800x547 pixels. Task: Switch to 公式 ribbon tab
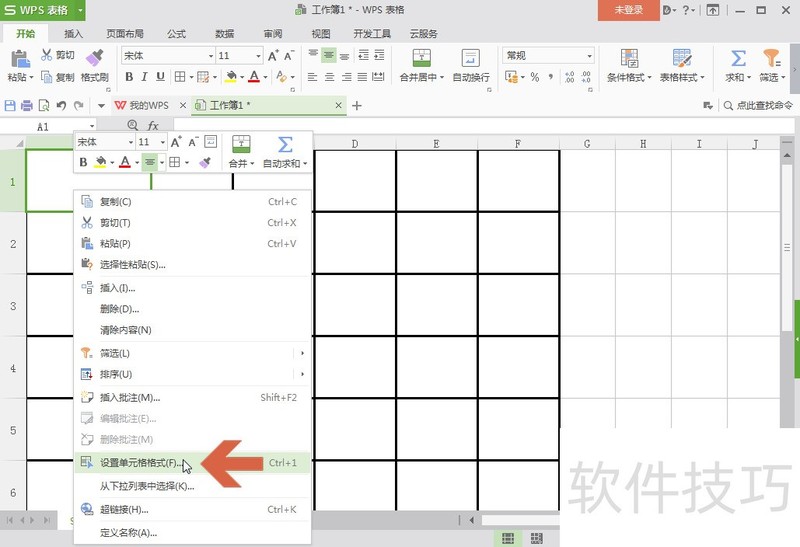tap(177, 34)
